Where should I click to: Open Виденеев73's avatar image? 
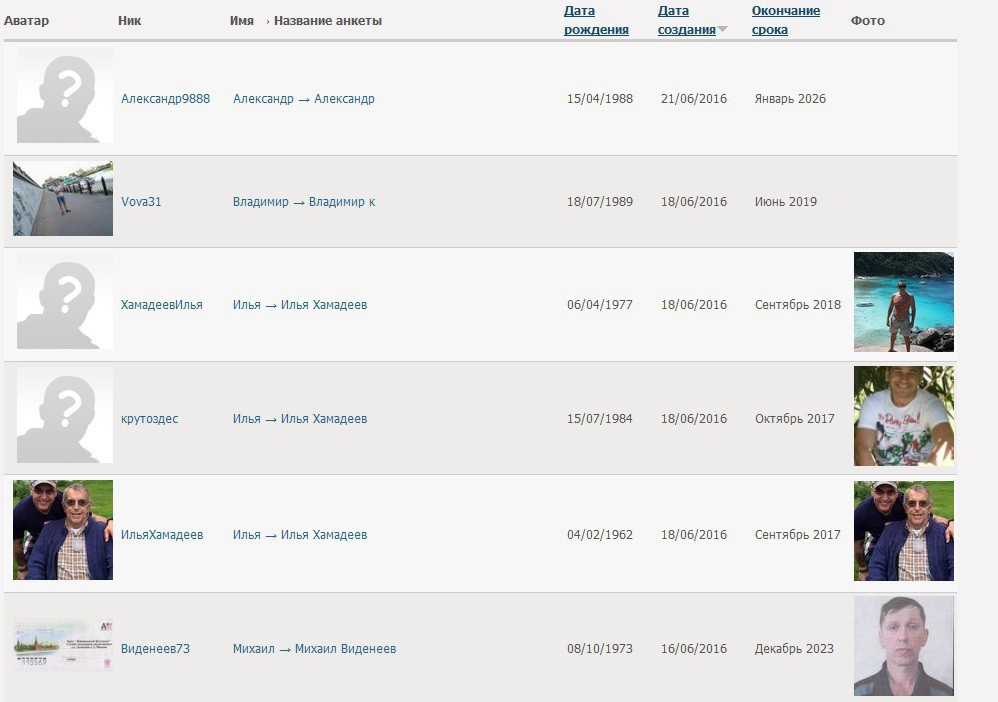click(63, 645)
